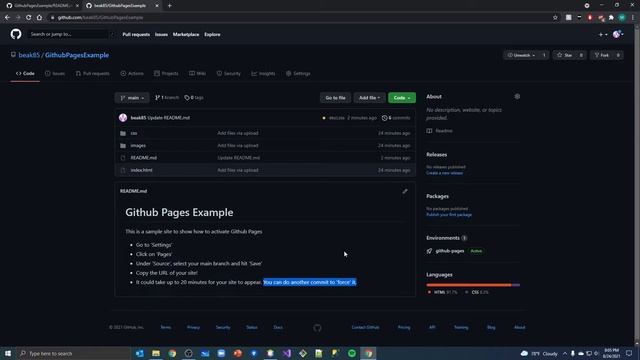The width and height of the screenshot is (640, 360).
Task: Open the GithubPagesExample repository link
Action: tap(77, 55)
